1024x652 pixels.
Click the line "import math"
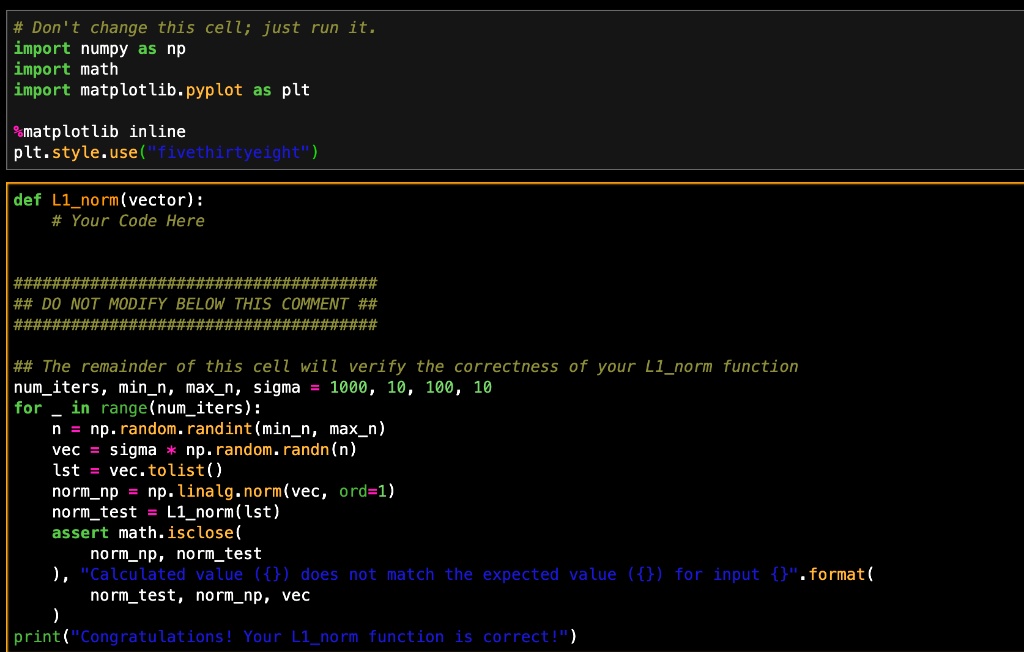click(x=66, y=69)
